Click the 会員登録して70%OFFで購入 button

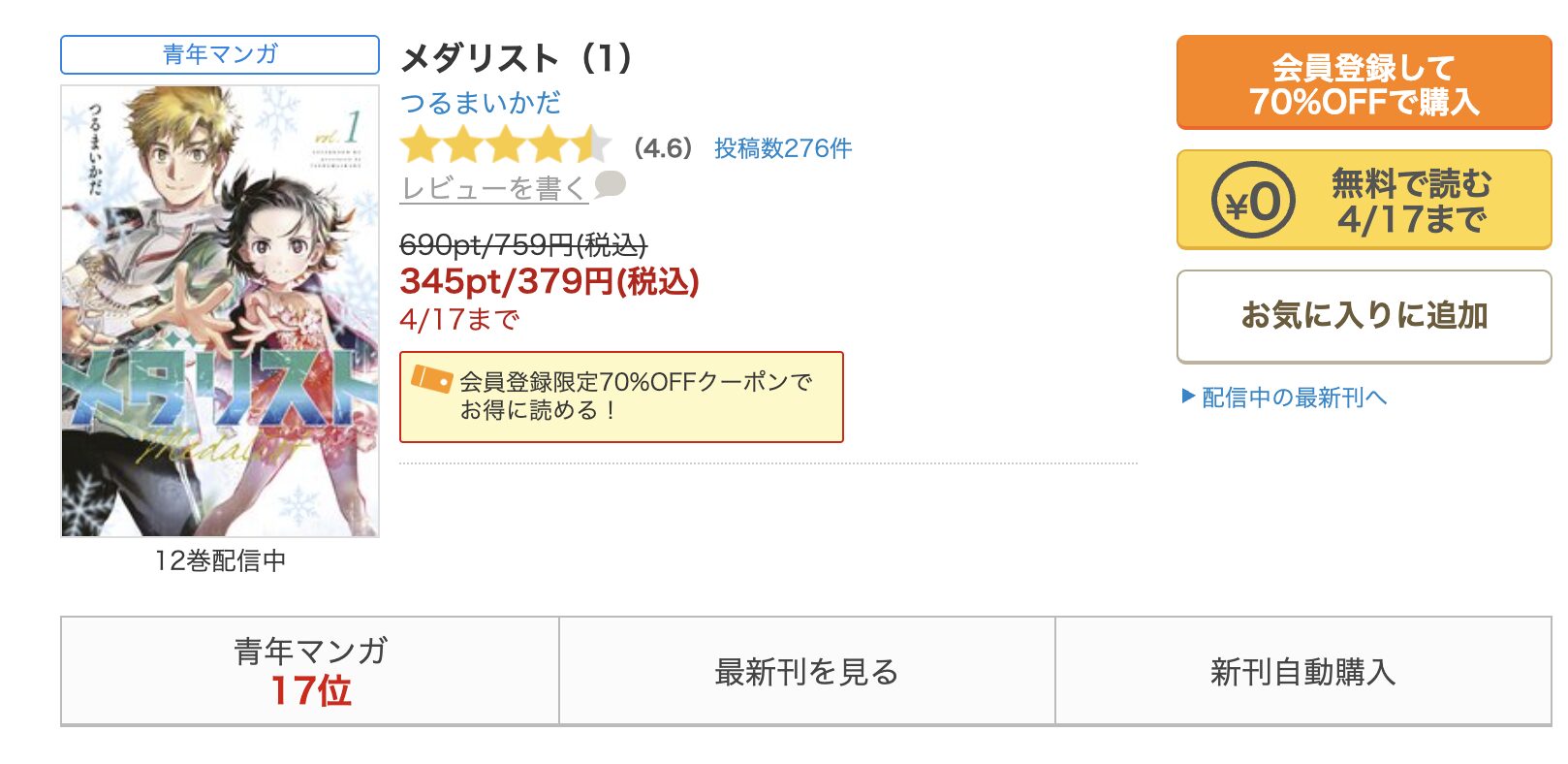point(1364,83)
